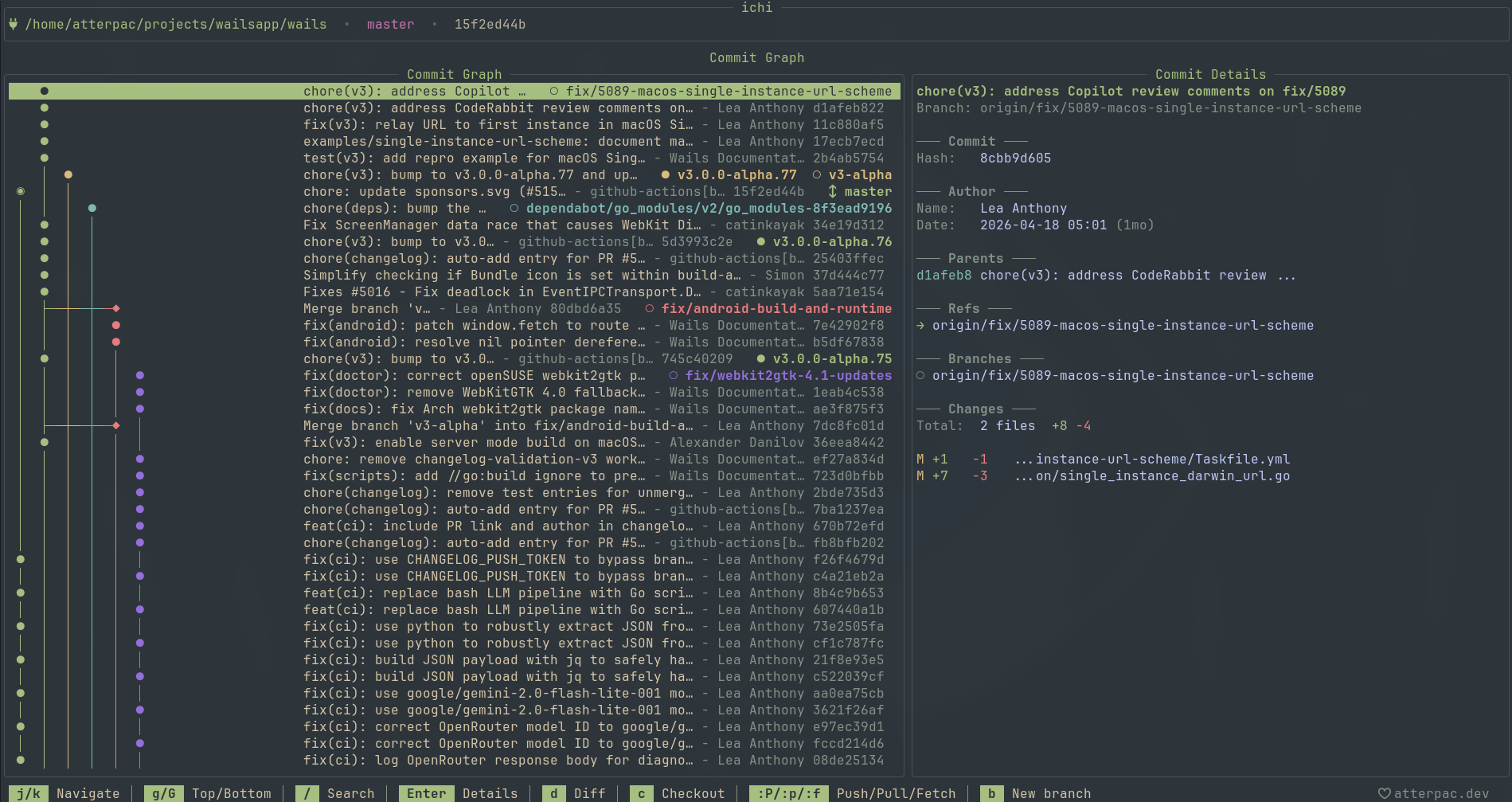
Task: Click purple node on fix/webkit2gtk-4.1-updates row
Action: point(140,375)
